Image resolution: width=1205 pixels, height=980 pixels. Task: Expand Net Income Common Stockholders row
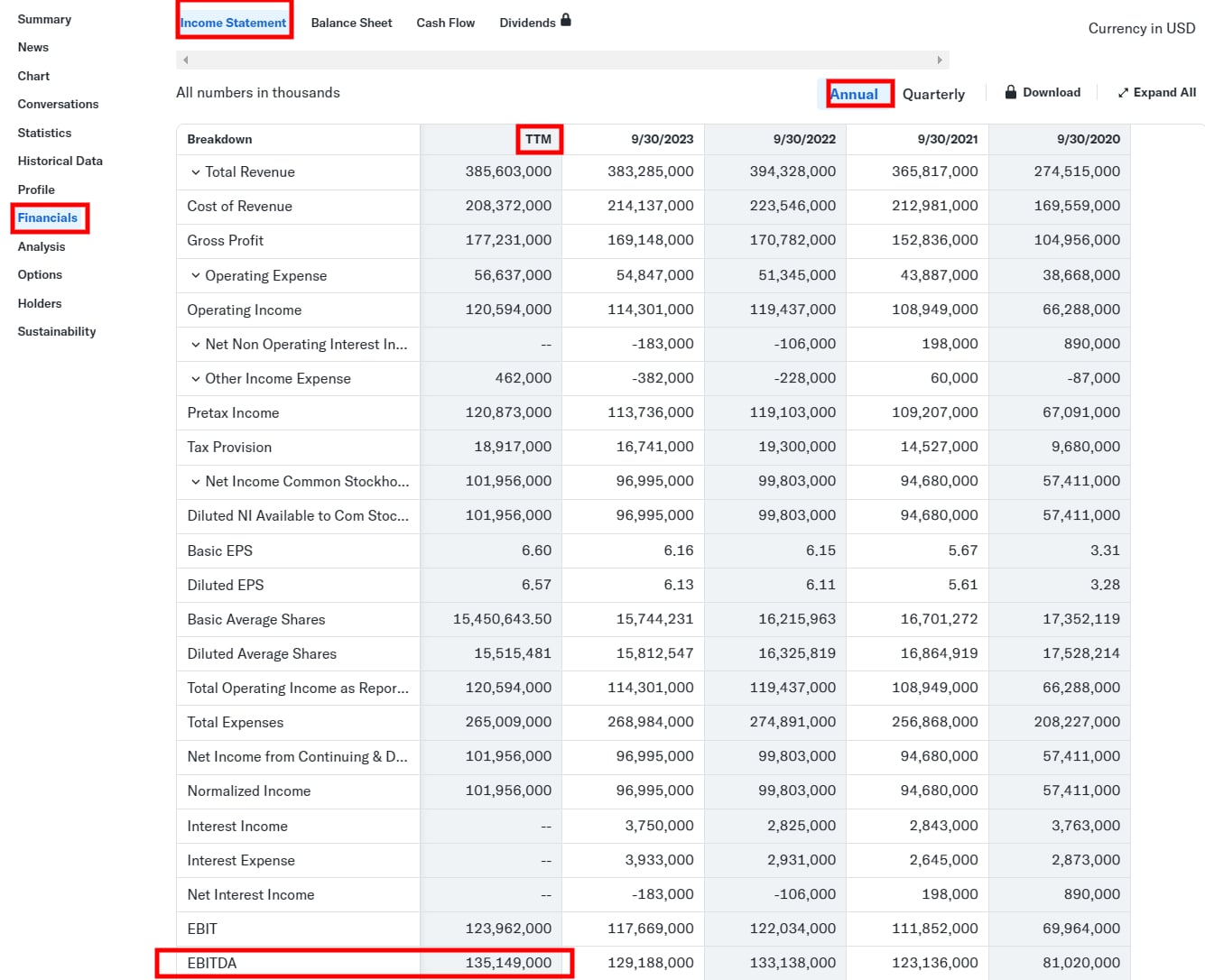[x=195, y=482]
